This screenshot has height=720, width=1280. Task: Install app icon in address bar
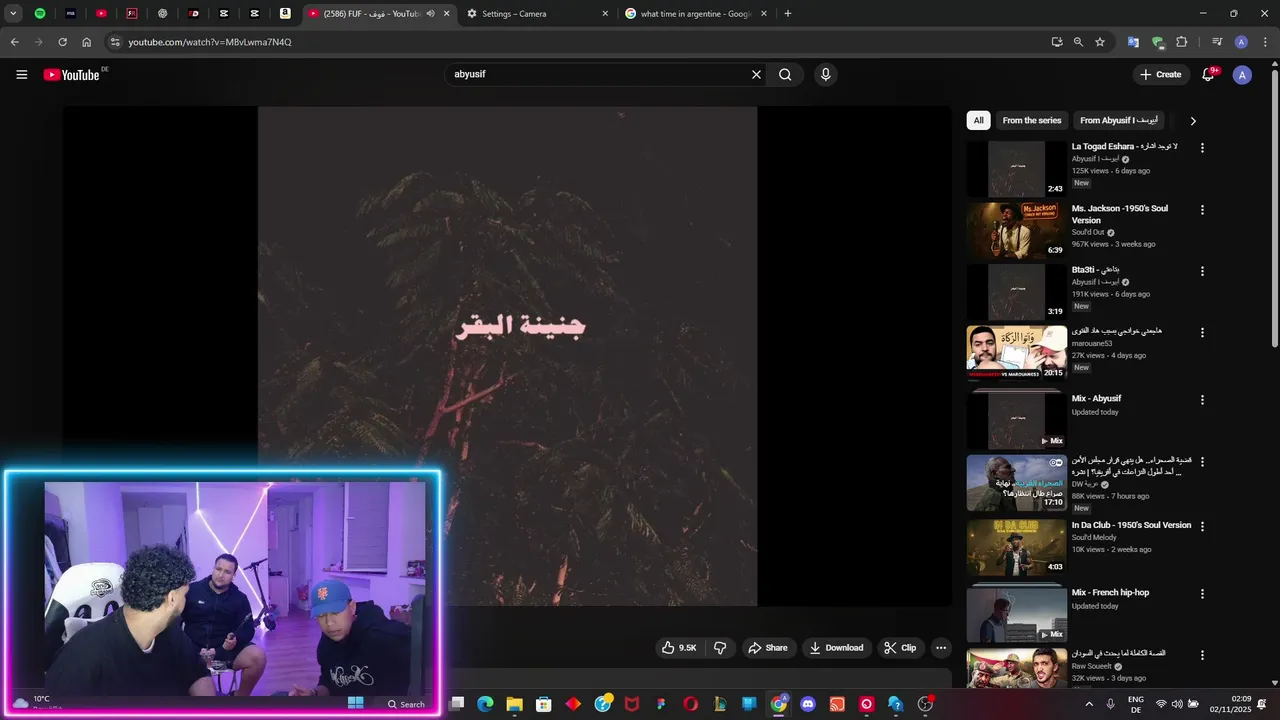(x=1057, y=42)
